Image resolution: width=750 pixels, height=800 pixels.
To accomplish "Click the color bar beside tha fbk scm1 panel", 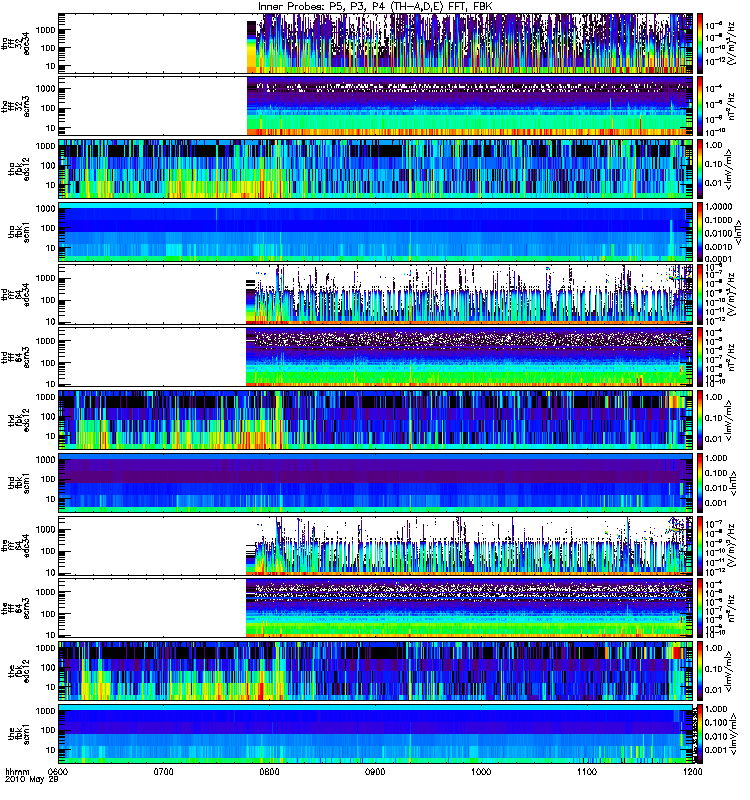I will pyautogui.click(x=700, y=232).
